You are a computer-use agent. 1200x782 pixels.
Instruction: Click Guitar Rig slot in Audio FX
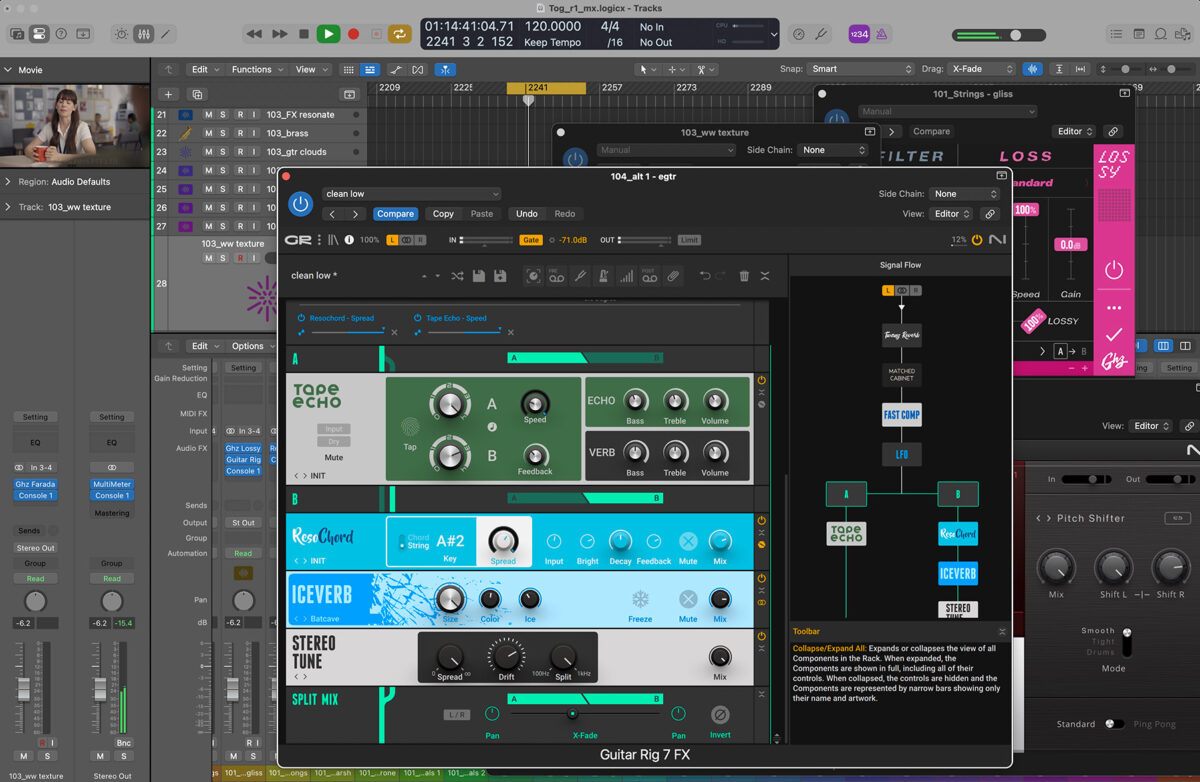coord(243,460)
